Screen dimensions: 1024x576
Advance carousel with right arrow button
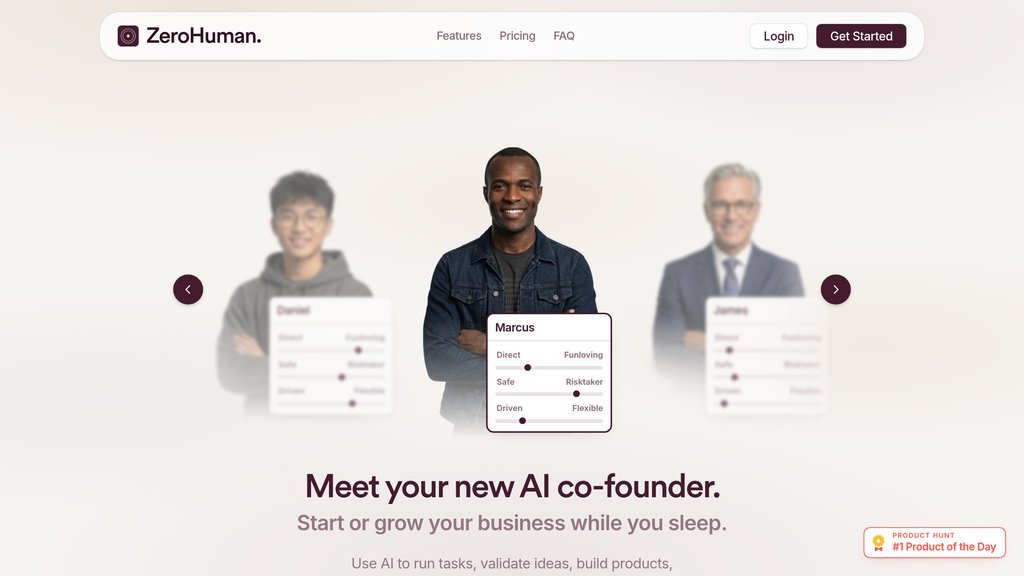(x=836, y=289)
